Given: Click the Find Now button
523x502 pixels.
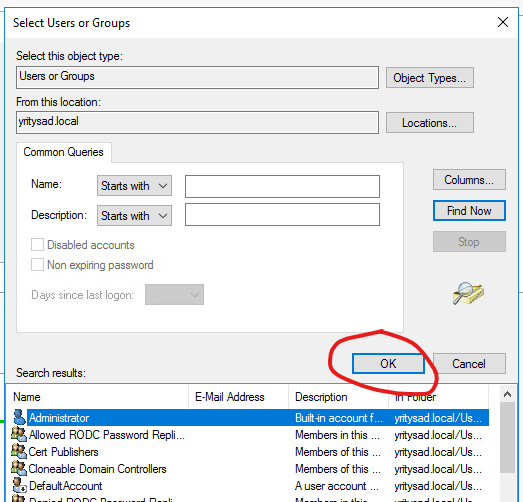Looking at the screenshot, I should [469, 210].
